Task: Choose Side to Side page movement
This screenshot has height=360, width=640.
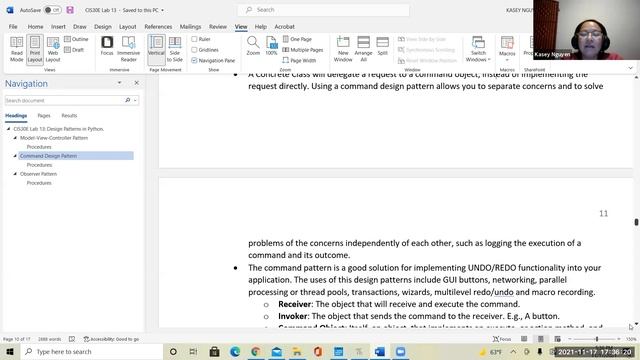Action: (175, 49)
